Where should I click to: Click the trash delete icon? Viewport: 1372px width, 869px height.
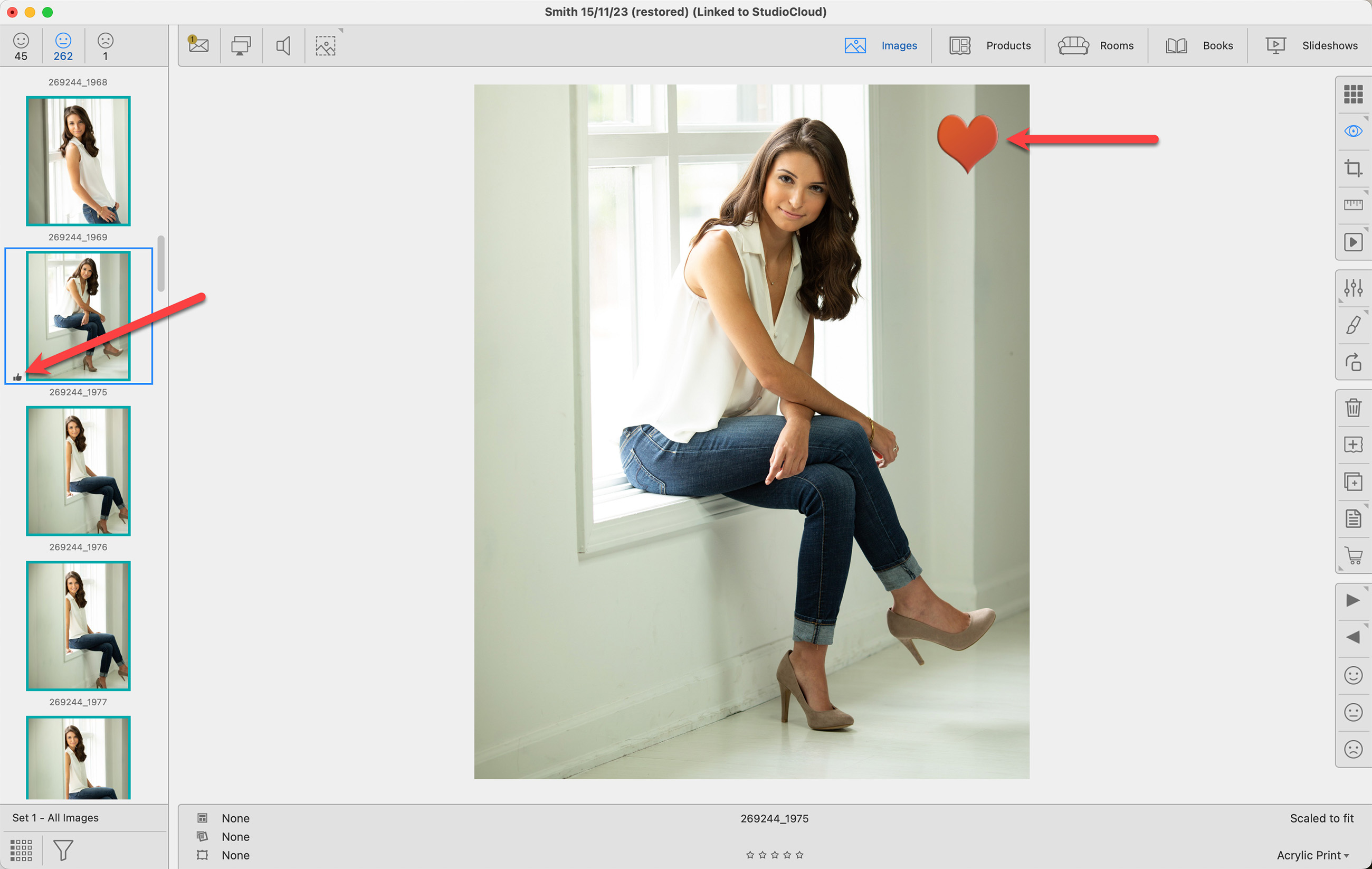coord(1352,407)
